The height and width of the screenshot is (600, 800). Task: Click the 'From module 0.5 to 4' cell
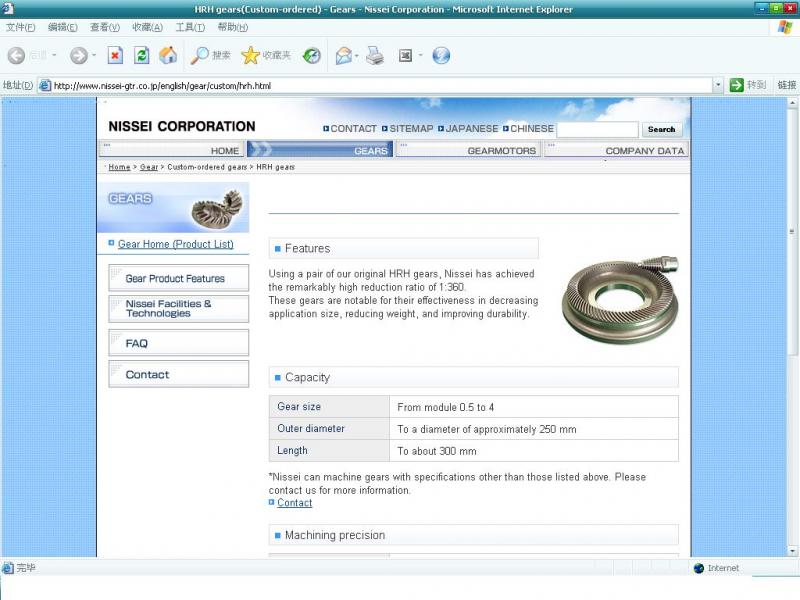[534, 407]
